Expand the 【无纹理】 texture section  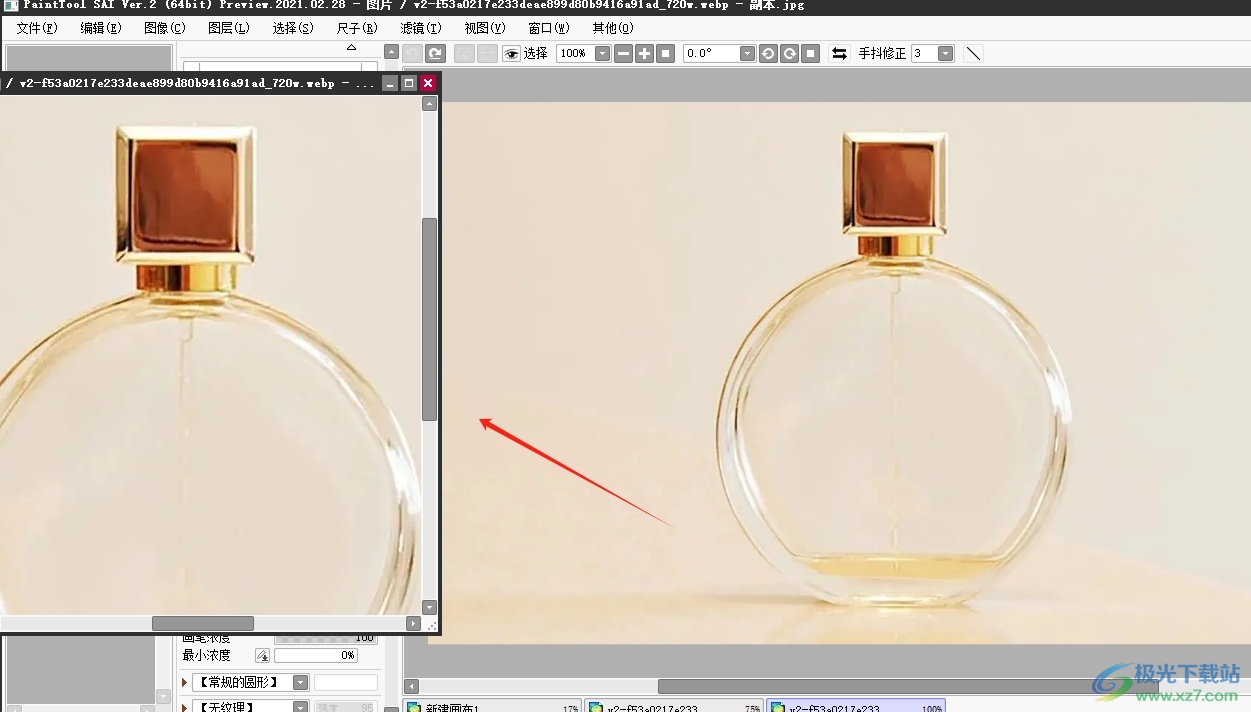tap(185, 707)
